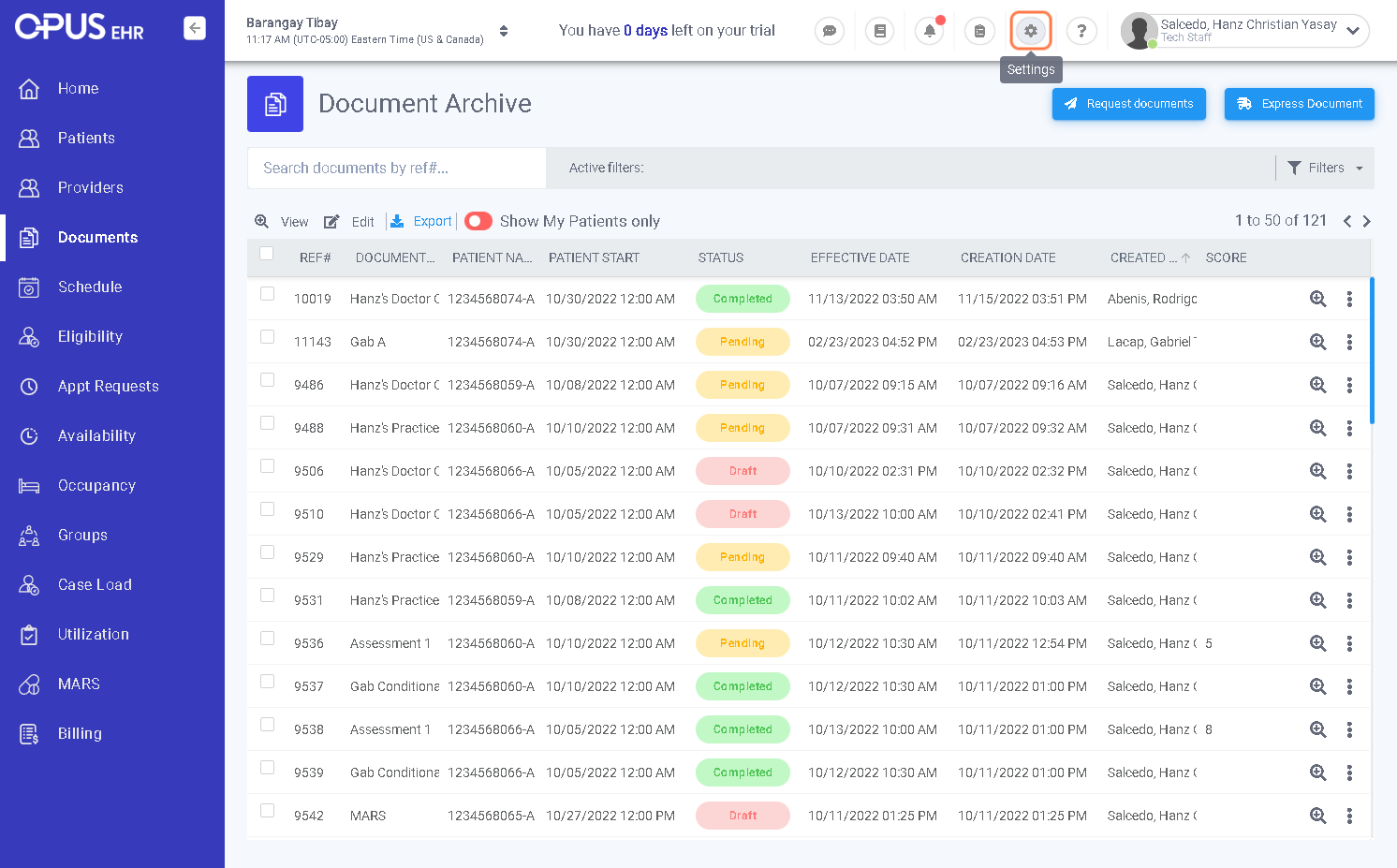Open the kebab menu for document 9488
The width and height of the screenshot is (1397, 868).
pyautogui.click(x=1349, y=428)
